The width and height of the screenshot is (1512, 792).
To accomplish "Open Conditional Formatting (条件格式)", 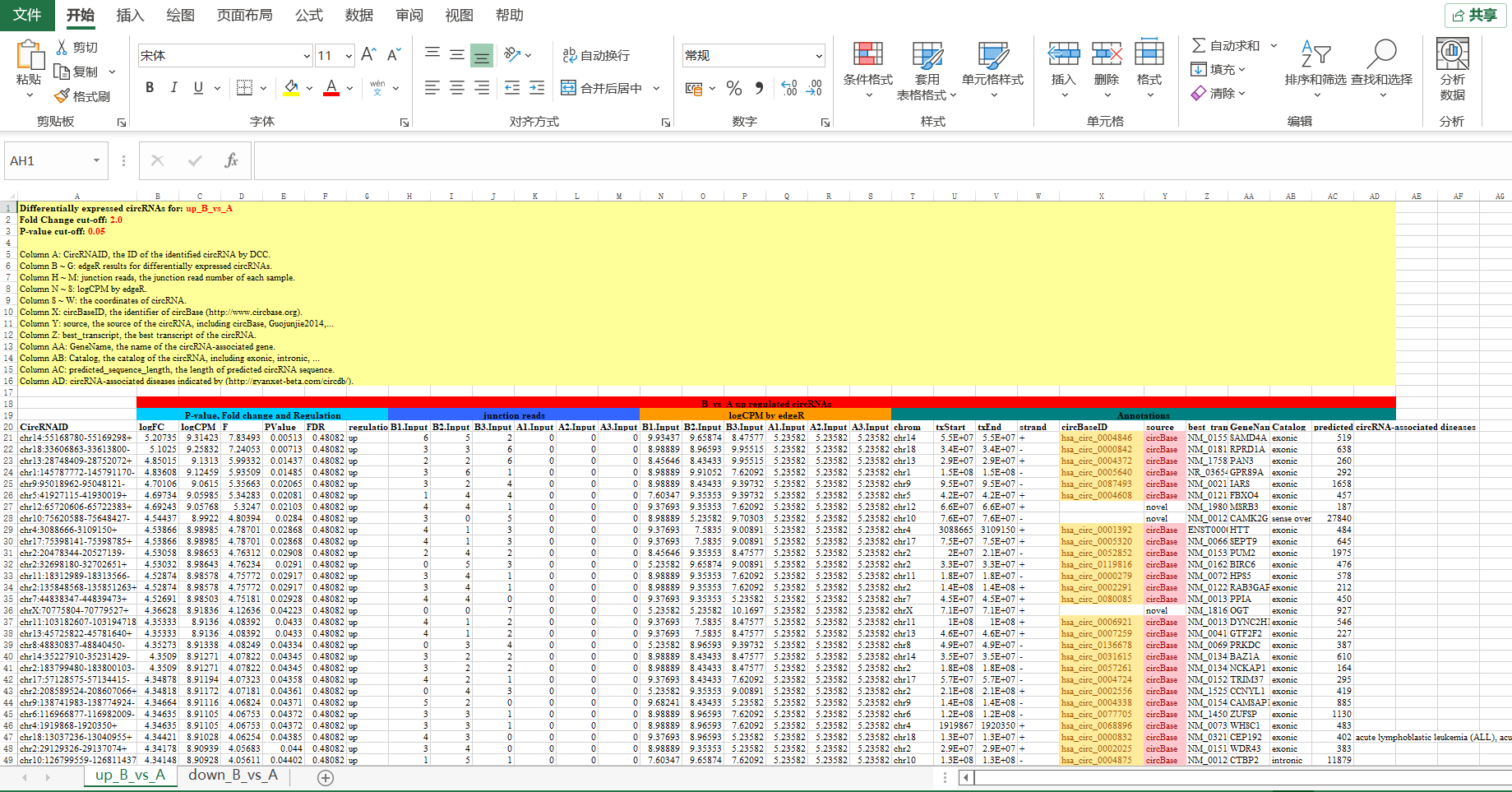I will pos(868,69).
